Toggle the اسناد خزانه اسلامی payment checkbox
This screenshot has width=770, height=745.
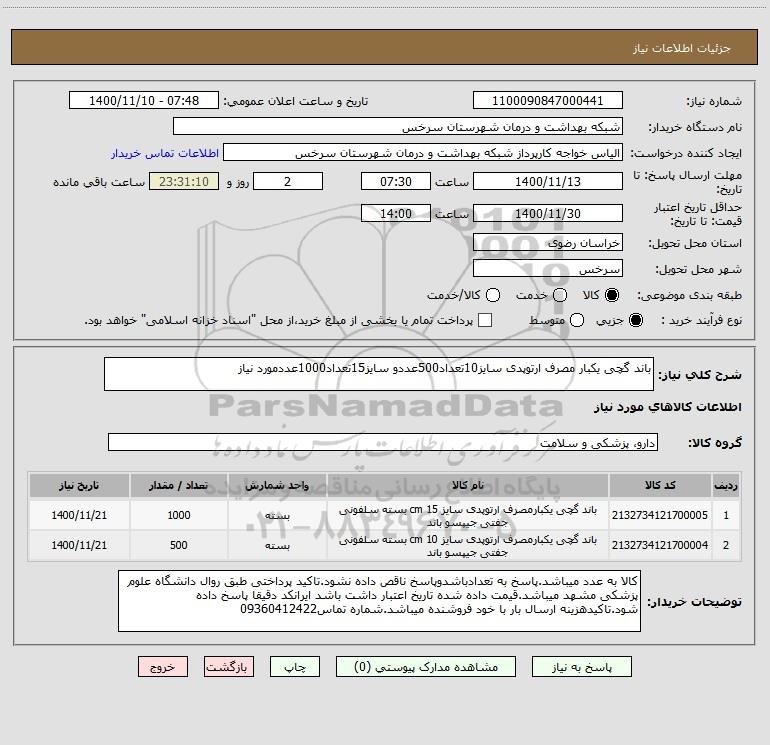485,320
